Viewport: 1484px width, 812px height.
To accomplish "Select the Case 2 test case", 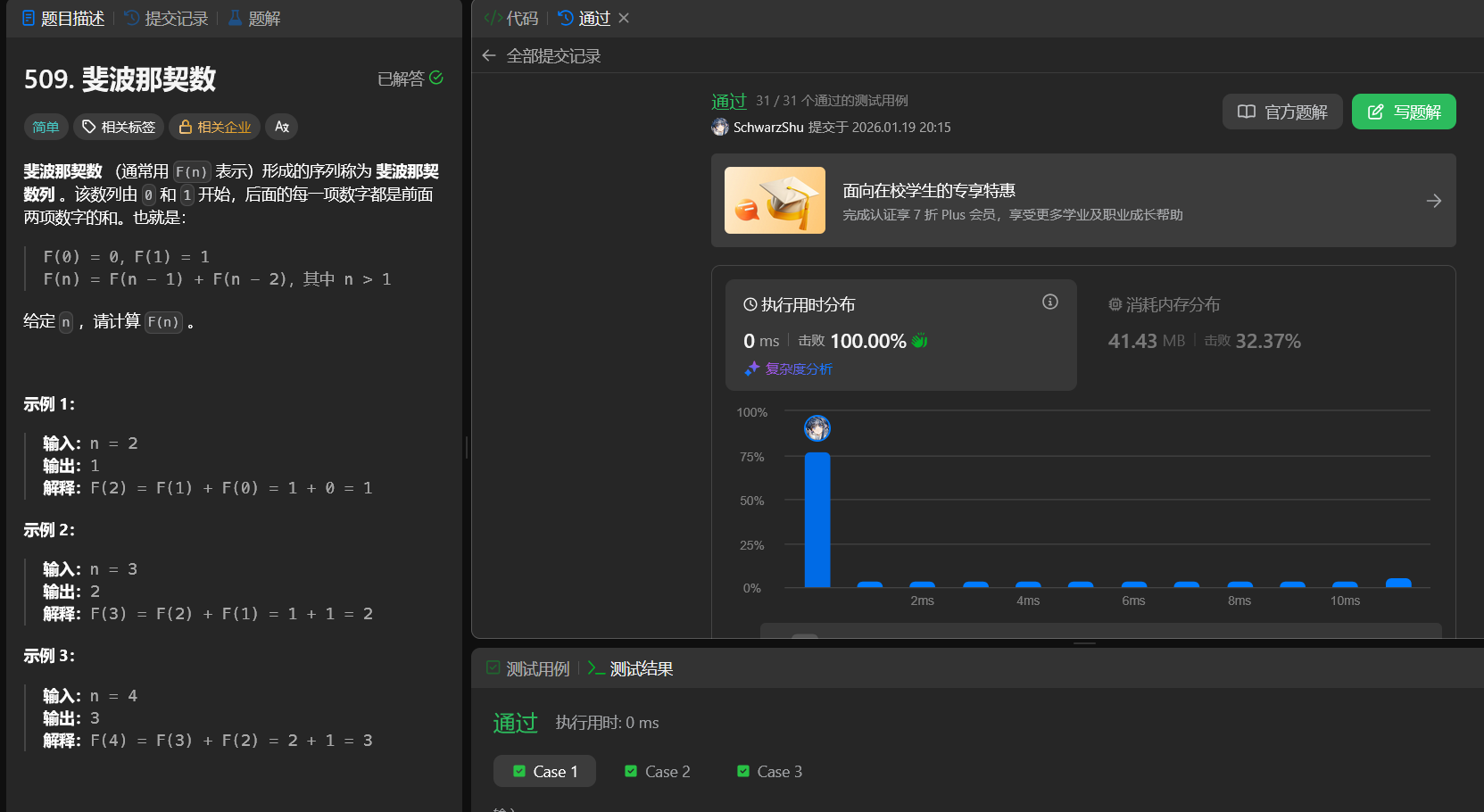I will coord(658,771).
